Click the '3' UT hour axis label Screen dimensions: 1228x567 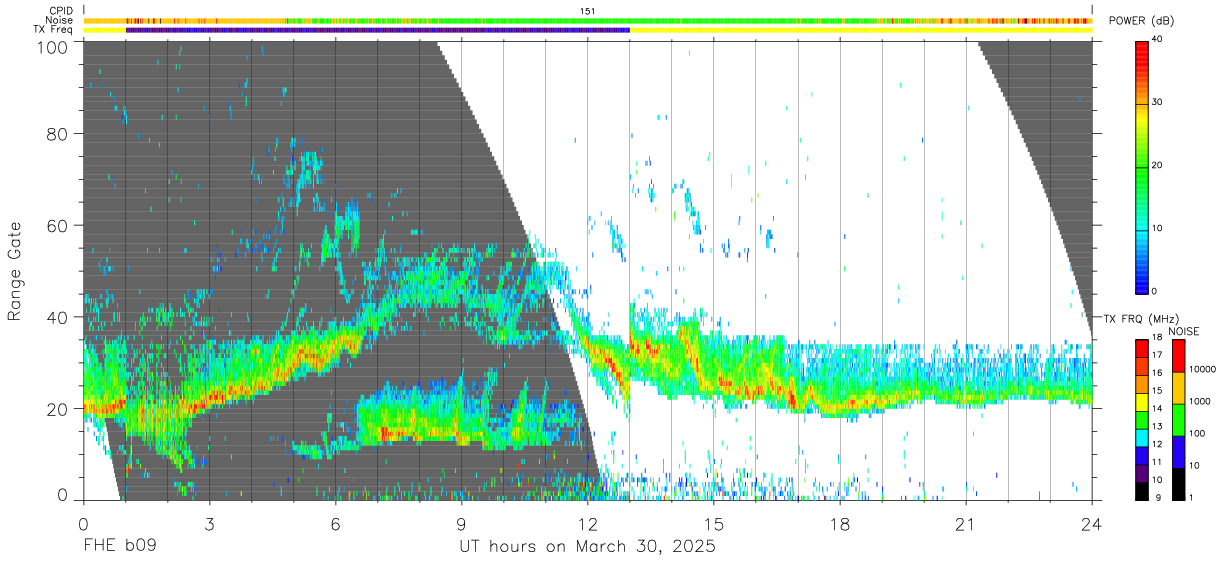tap(209, 524)
